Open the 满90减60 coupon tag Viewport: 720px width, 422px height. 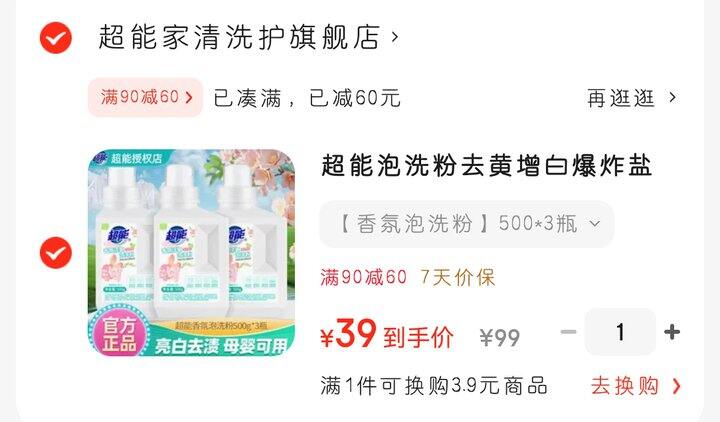(146, 97)
